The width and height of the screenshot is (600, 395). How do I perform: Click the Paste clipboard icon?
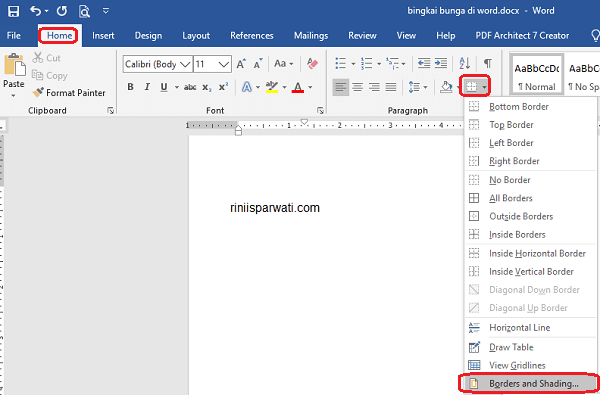(15, 65)
